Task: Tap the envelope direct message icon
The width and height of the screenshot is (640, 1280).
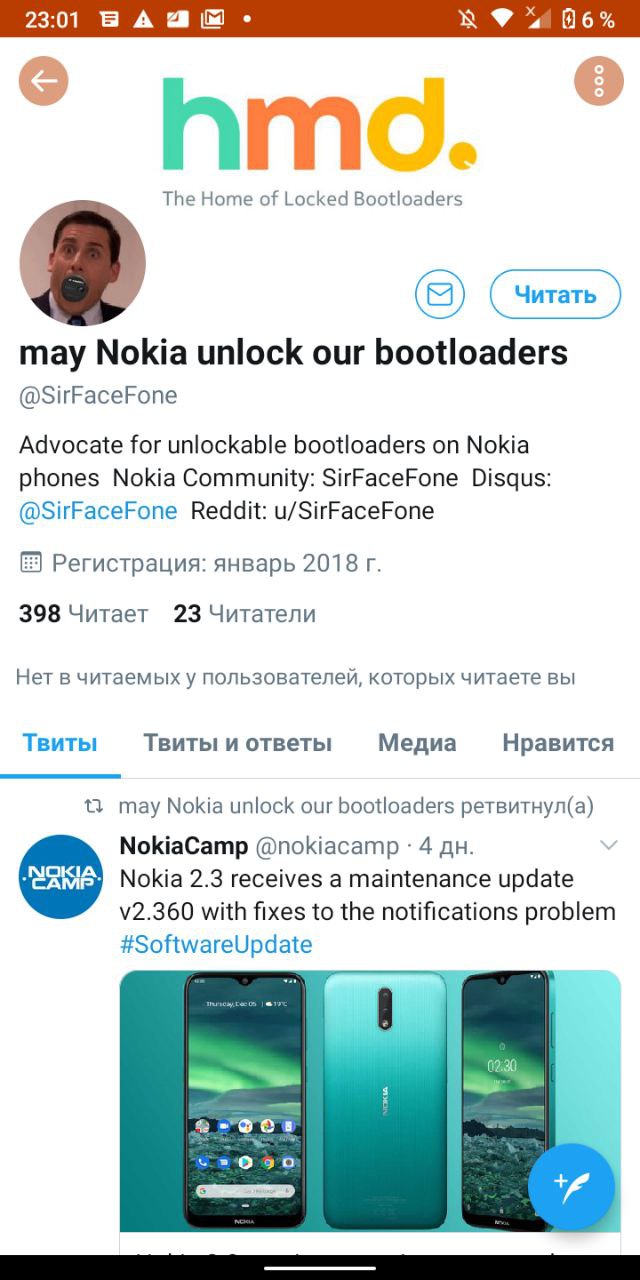Action: [x=440, y=294]
